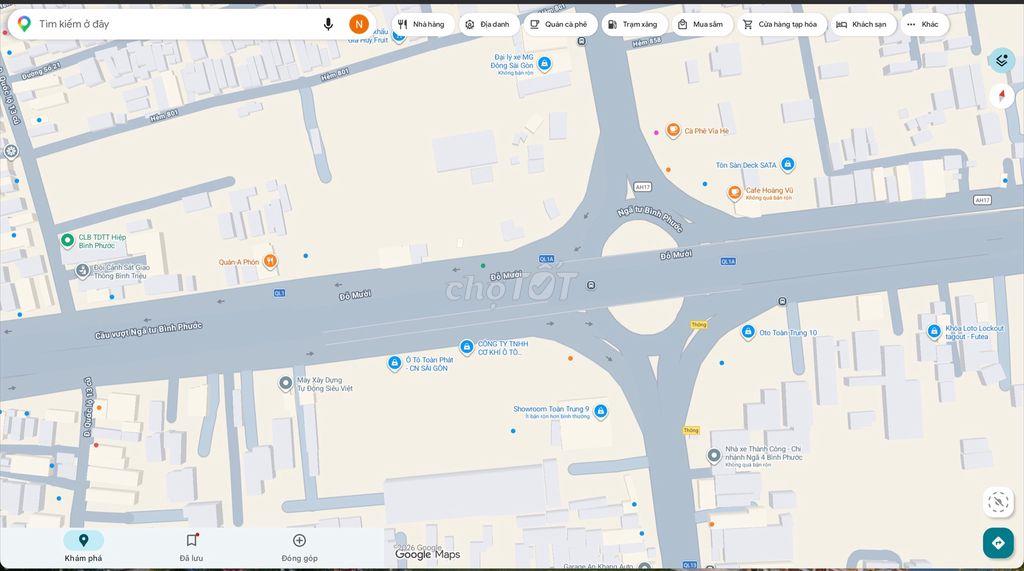Select 'Cafe Hoàng Vũ' cafe pin
Screen dimensions: 1024x571
click(x=735, y=193)
